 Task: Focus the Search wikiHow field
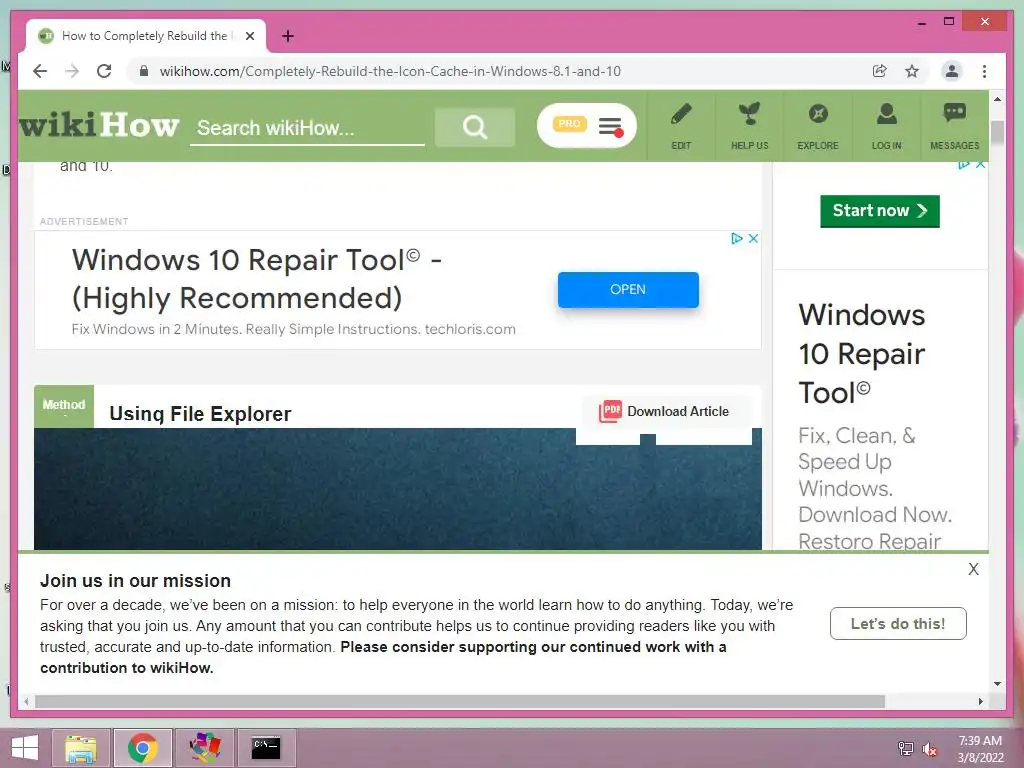307,128
